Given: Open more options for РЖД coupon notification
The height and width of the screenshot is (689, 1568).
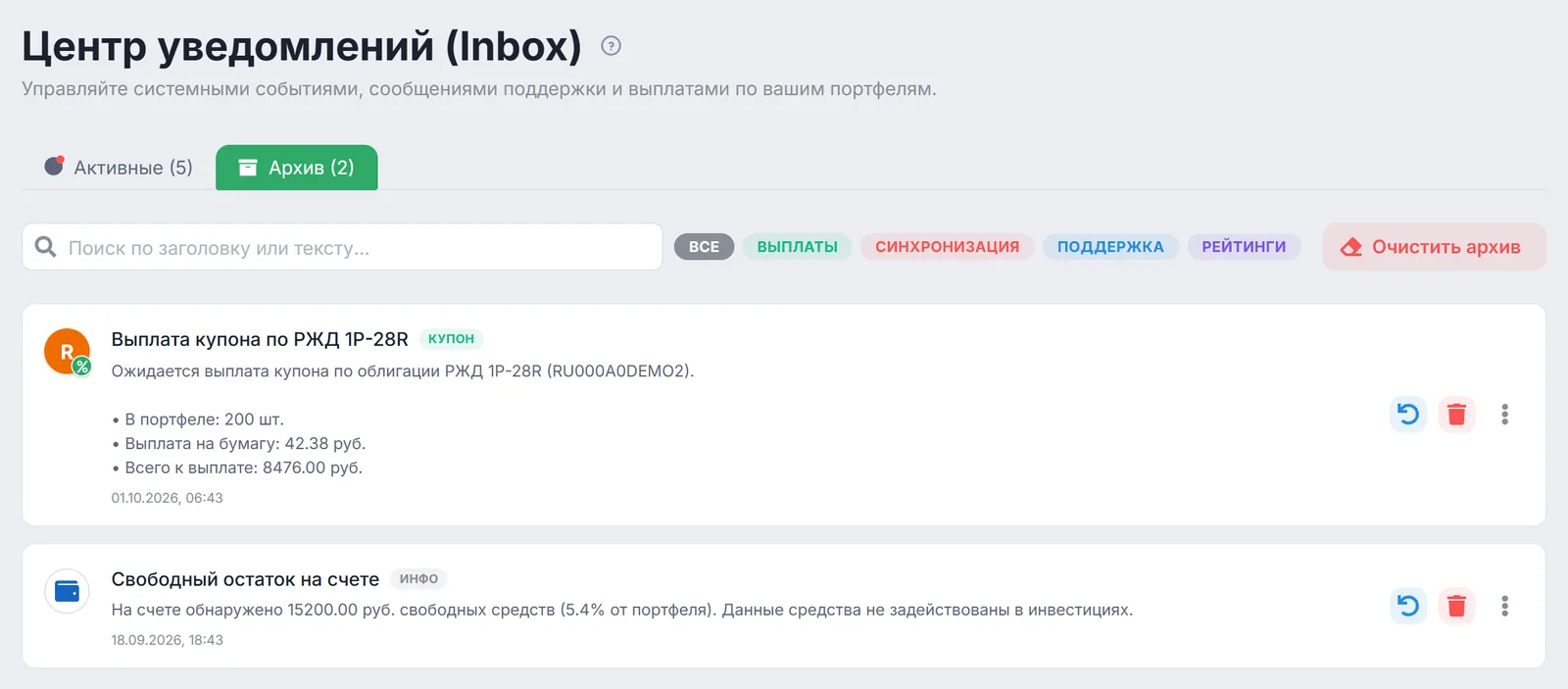Looking at the screenshot, I should [1504, 415].
